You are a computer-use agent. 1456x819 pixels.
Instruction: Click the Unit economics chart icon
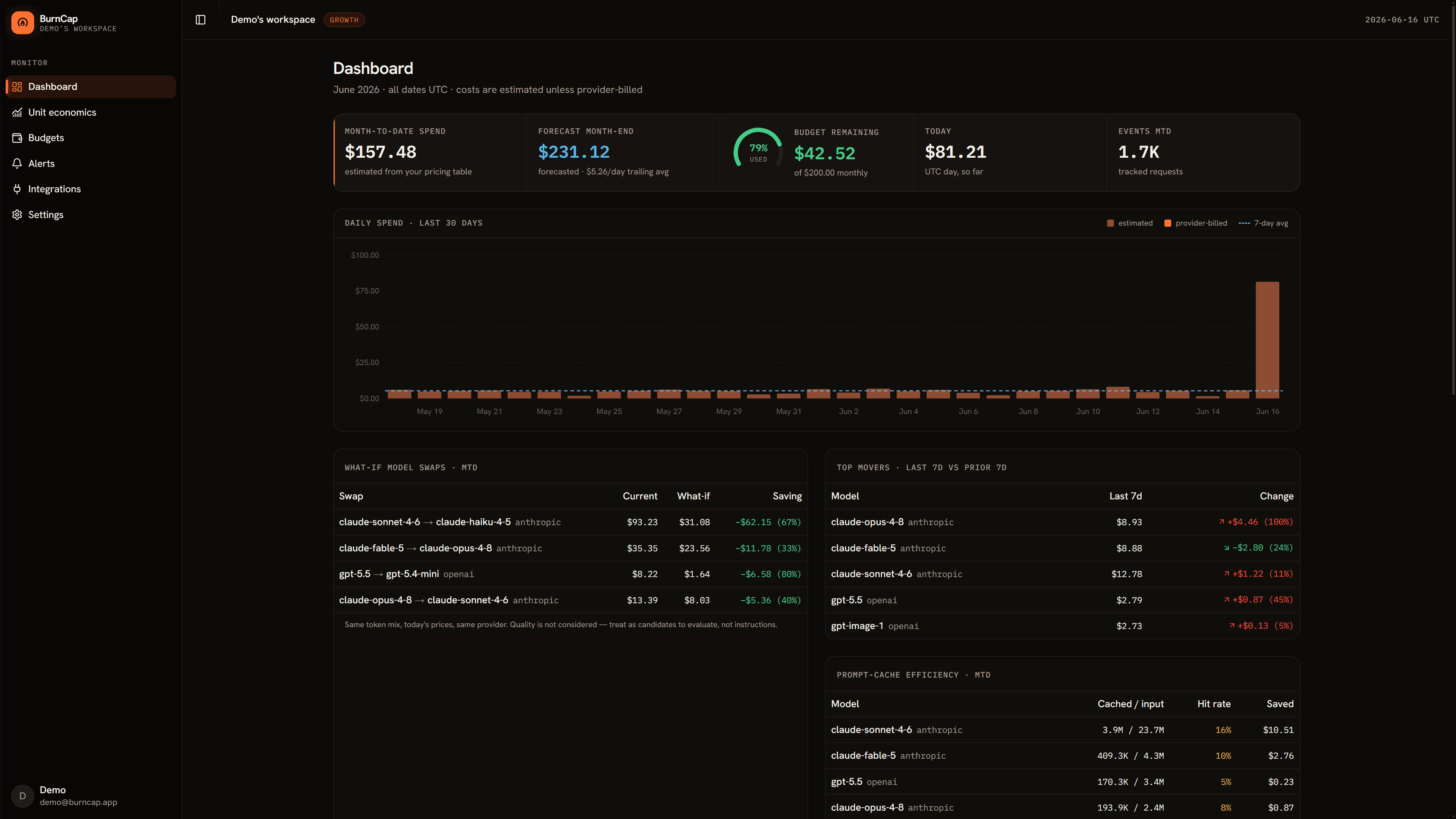point(17,113)
